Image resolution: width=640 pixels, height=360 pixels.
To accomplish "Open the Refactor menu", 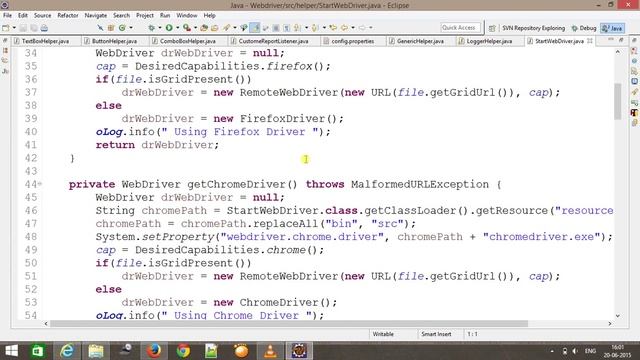I will (x=68, y=15).
